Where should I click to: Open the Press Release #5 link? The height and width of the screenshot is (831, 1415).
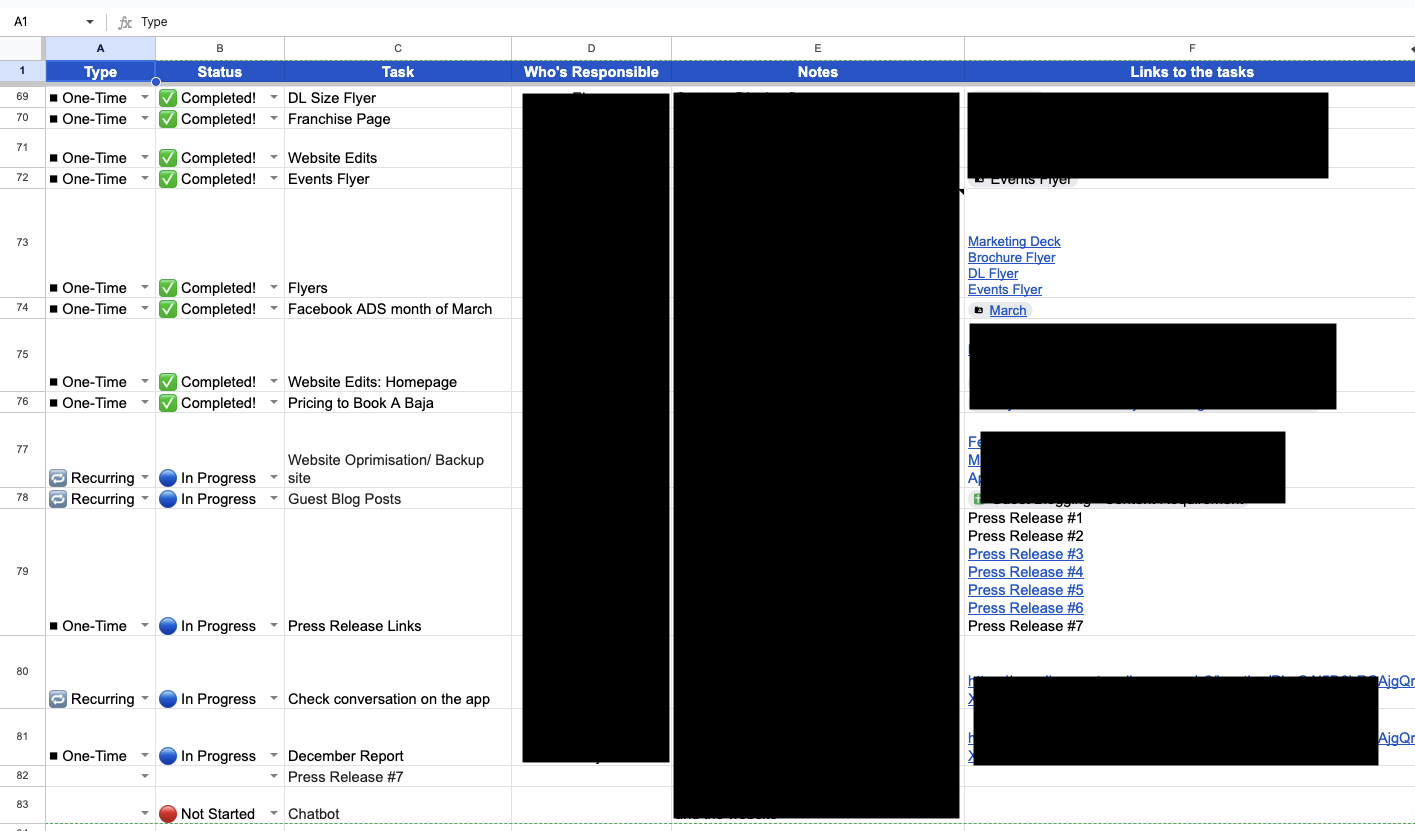tap(1025, 590)
